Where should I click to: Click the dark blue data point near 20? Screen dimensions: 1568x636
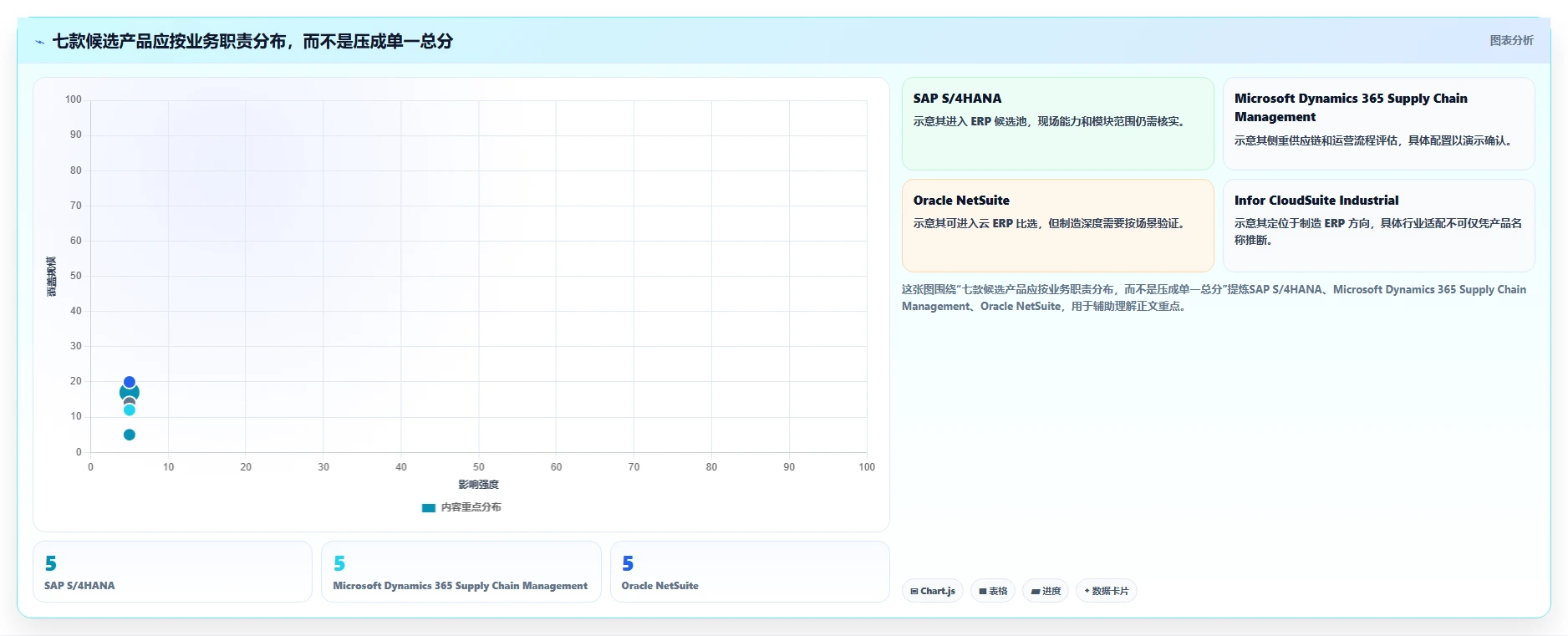130,382
